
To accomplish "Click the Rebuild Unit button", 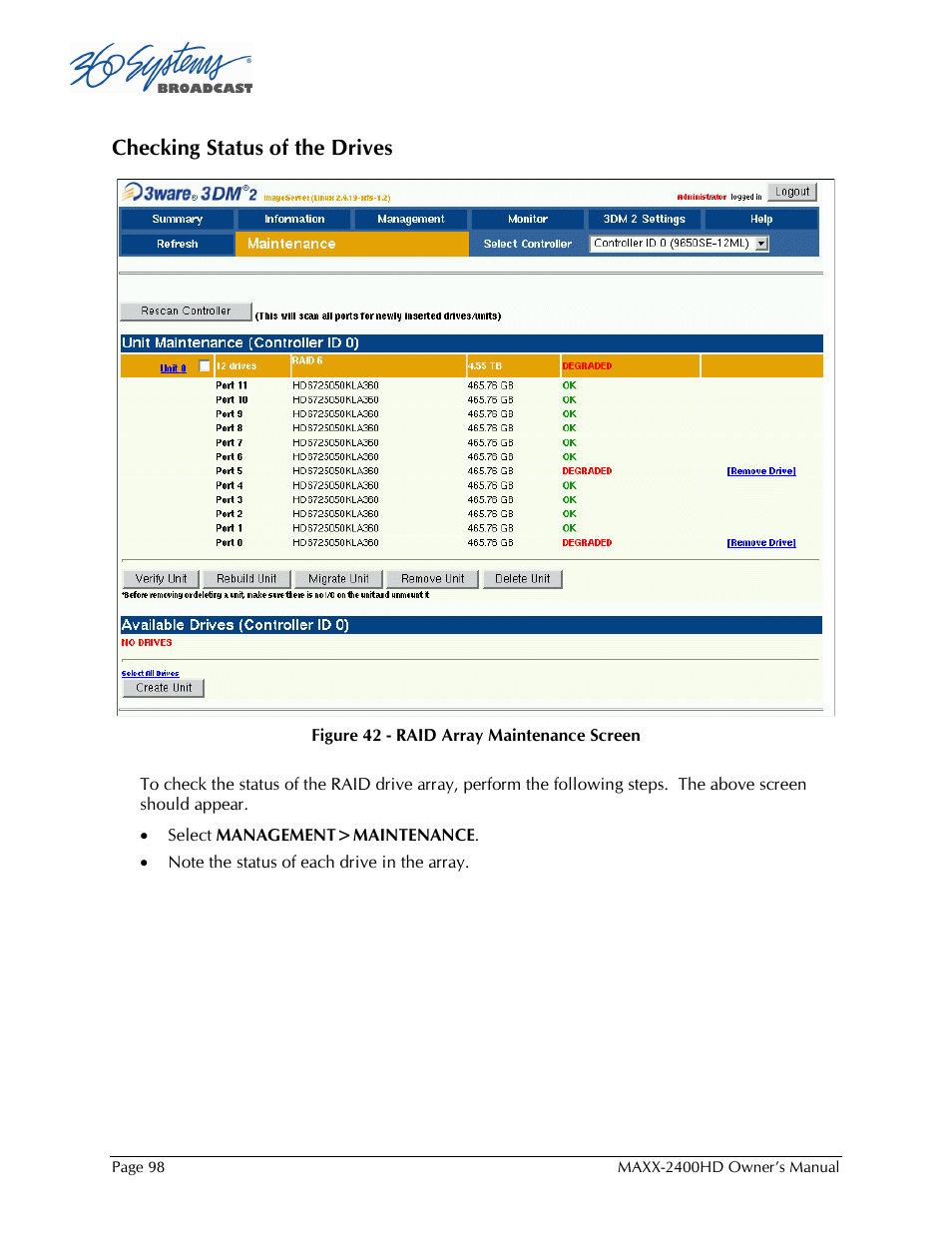I will point(246,579).
